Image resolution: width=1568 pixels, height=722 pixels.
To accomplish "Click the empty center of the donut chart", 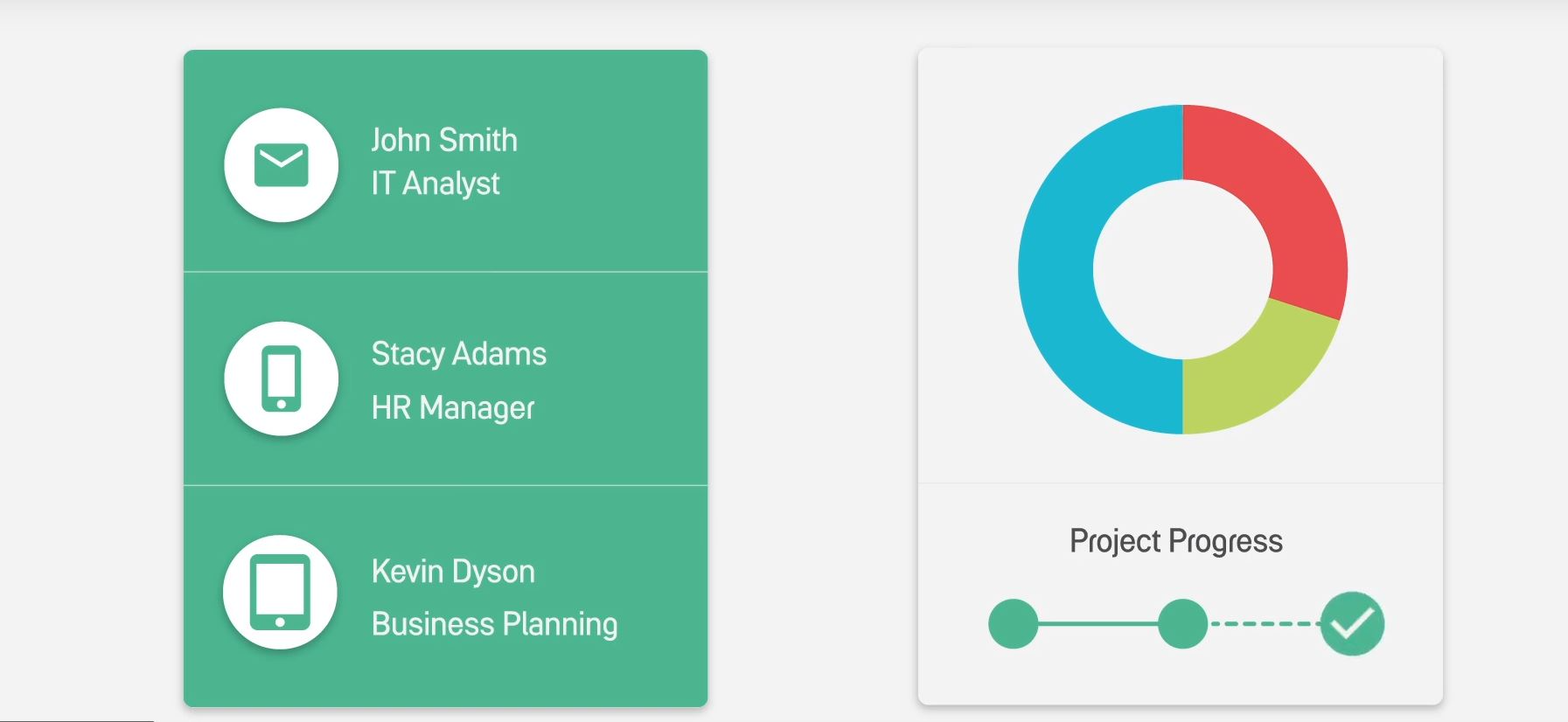I will pos(1182,269).
